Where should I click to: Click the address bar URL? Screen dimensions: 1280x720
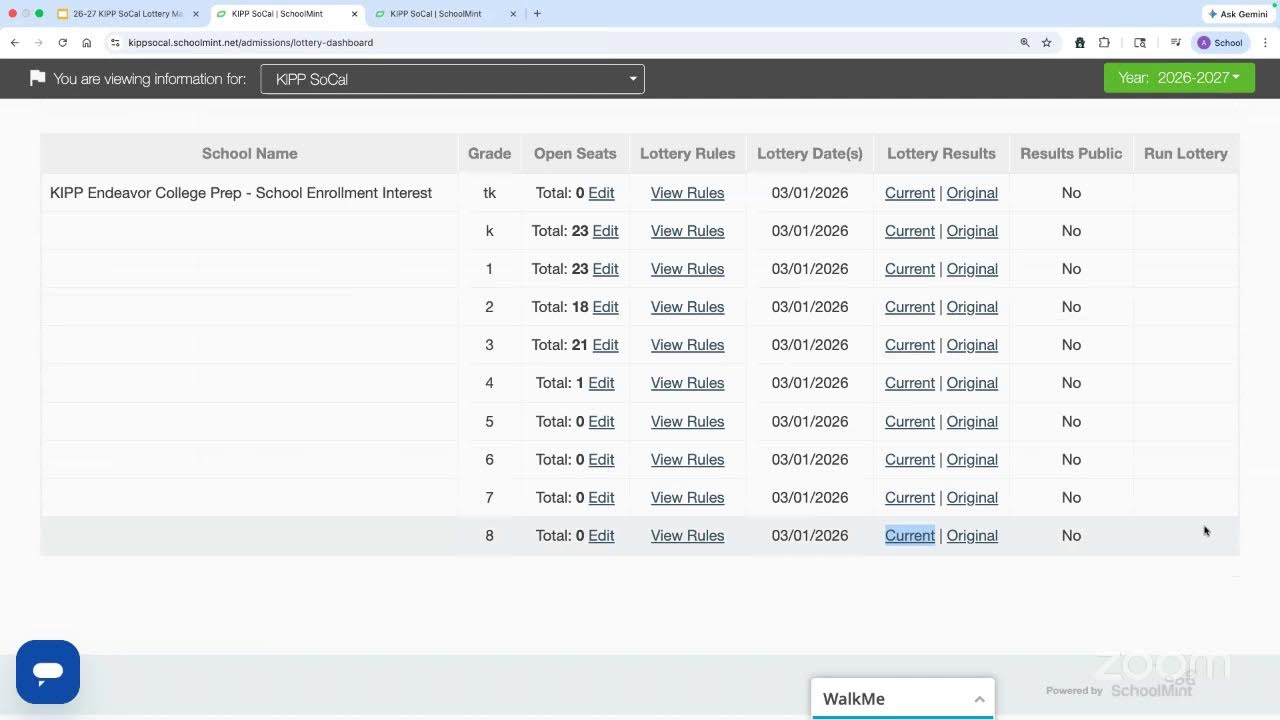pos(250,43)
